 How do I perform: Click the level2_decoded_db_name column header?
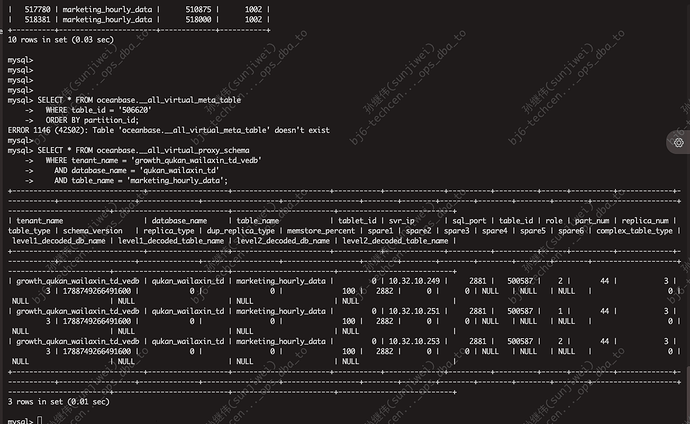(283, 241)
